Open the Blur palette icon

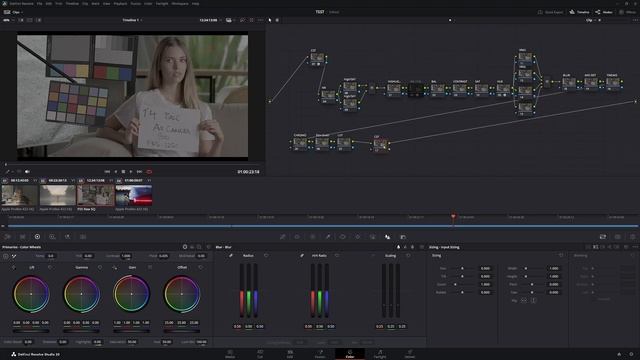coord(387,237)
